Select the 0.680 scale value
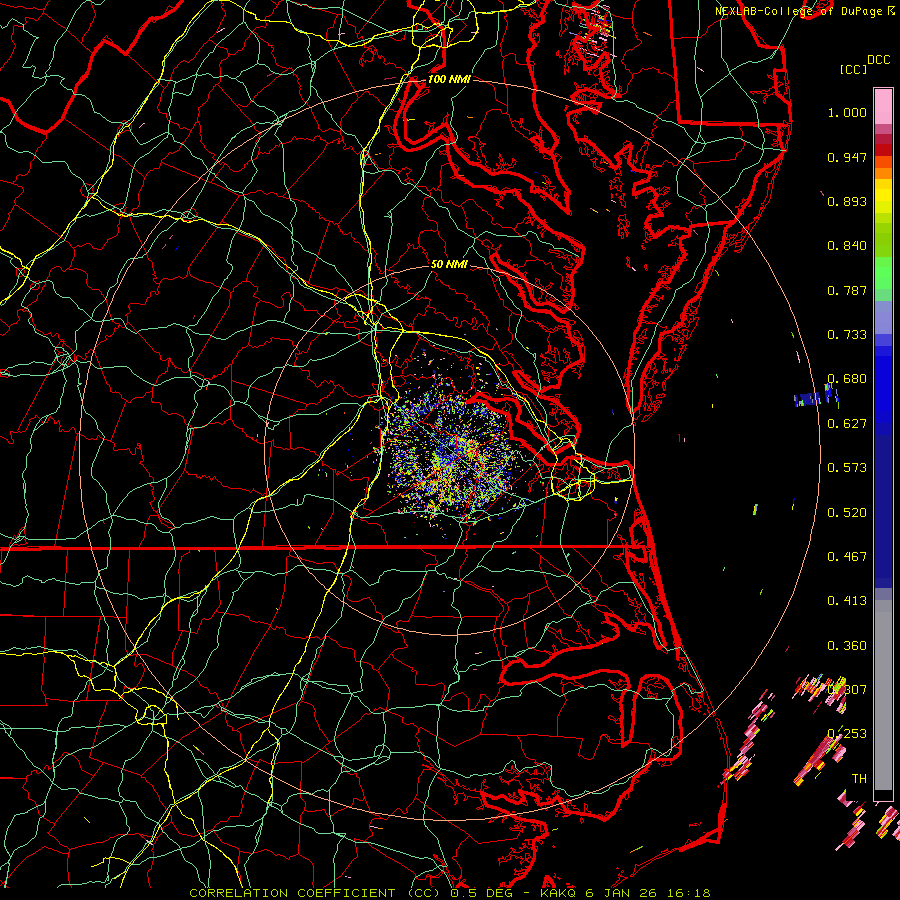Screen dimensions: 900x900 tap(847, 379)
